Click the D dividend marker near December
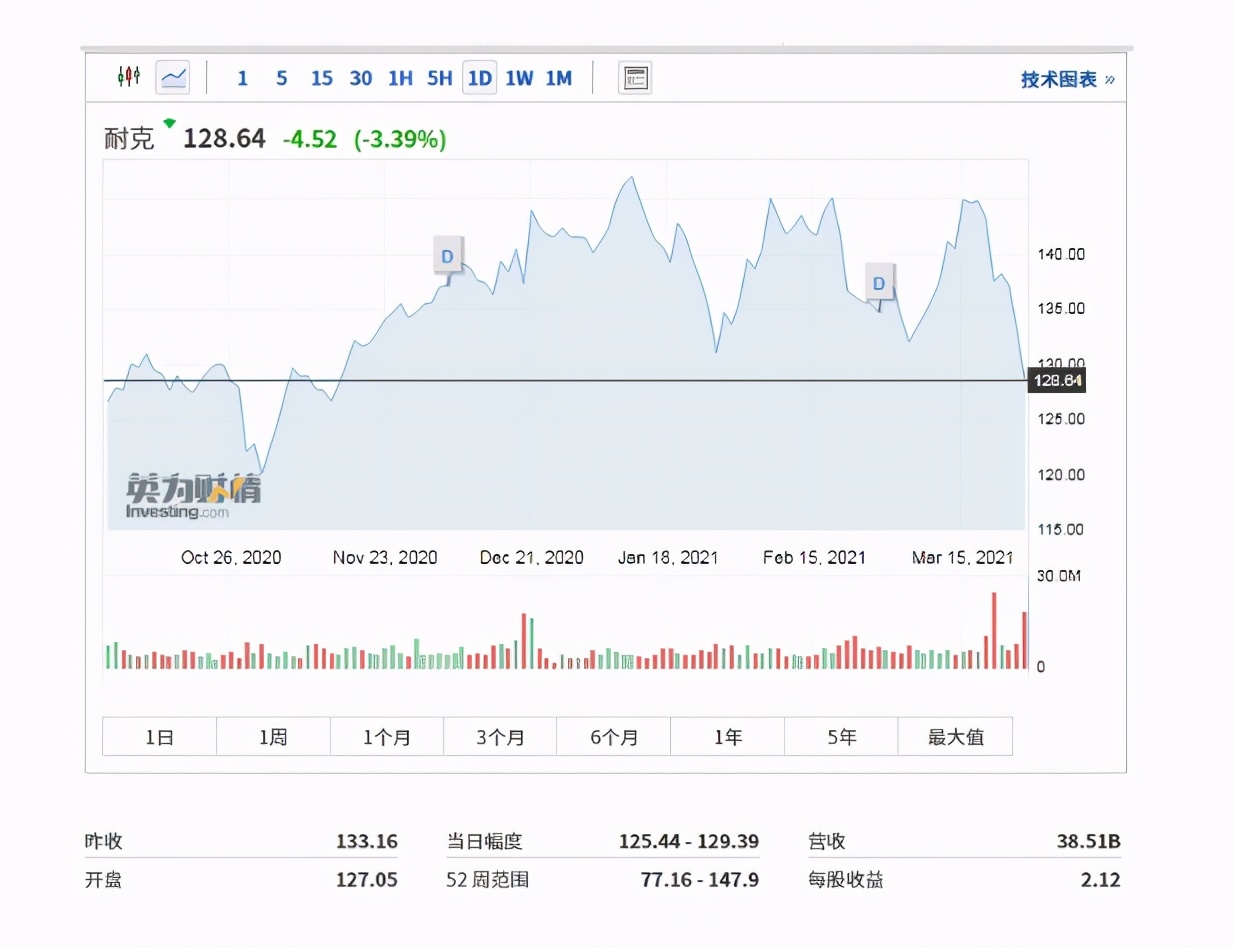This screenshot has height=948, width=1234. point(447,256)
